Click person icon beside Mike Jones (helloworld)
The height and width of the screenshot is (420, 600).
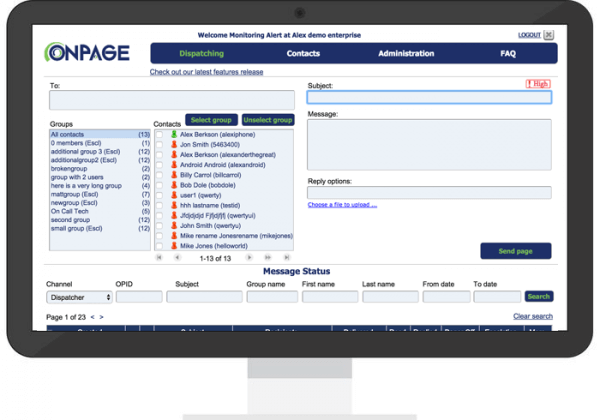pos(174,246)
